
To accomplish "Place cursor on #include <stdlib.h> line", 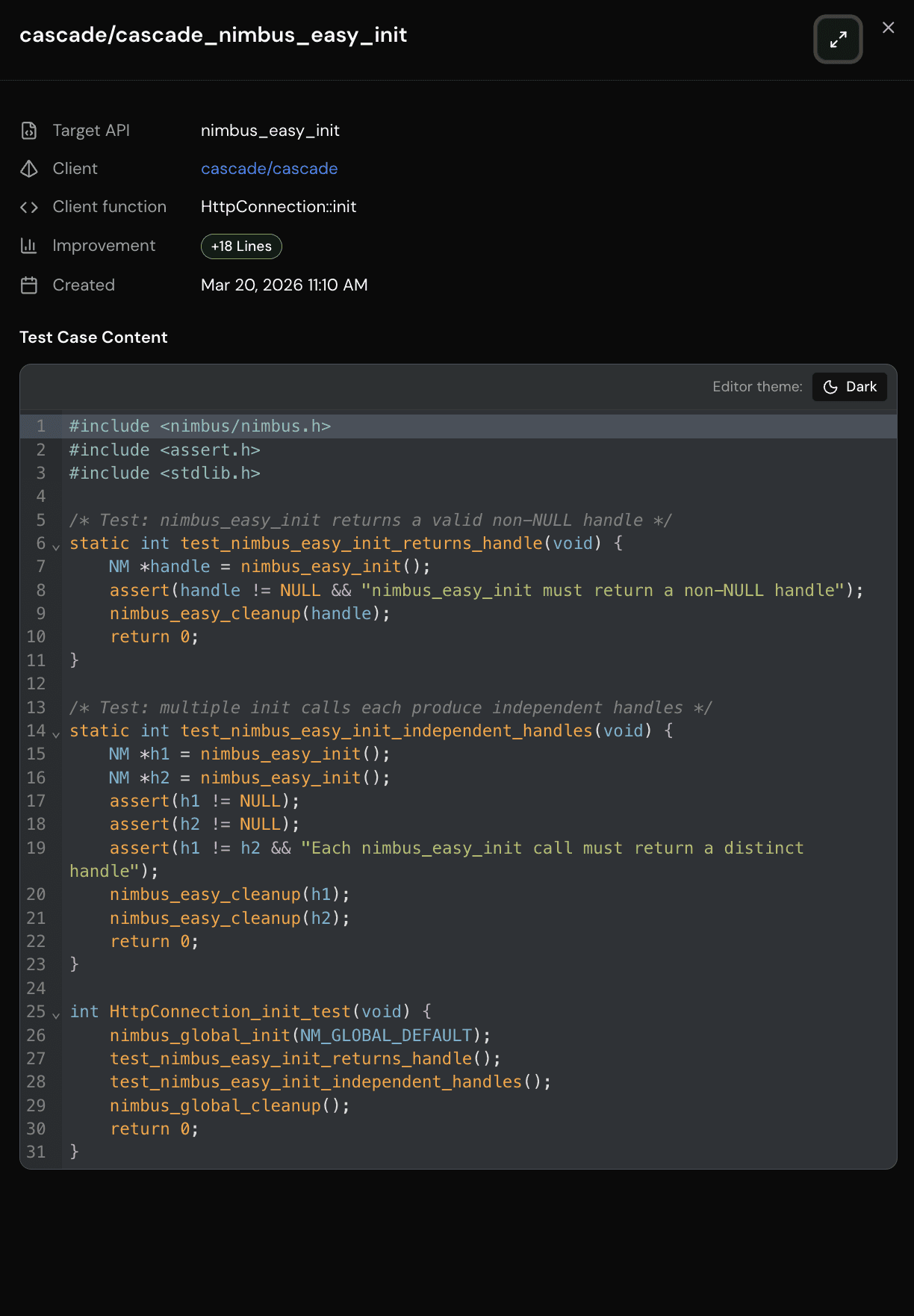I will pos(165,474).
